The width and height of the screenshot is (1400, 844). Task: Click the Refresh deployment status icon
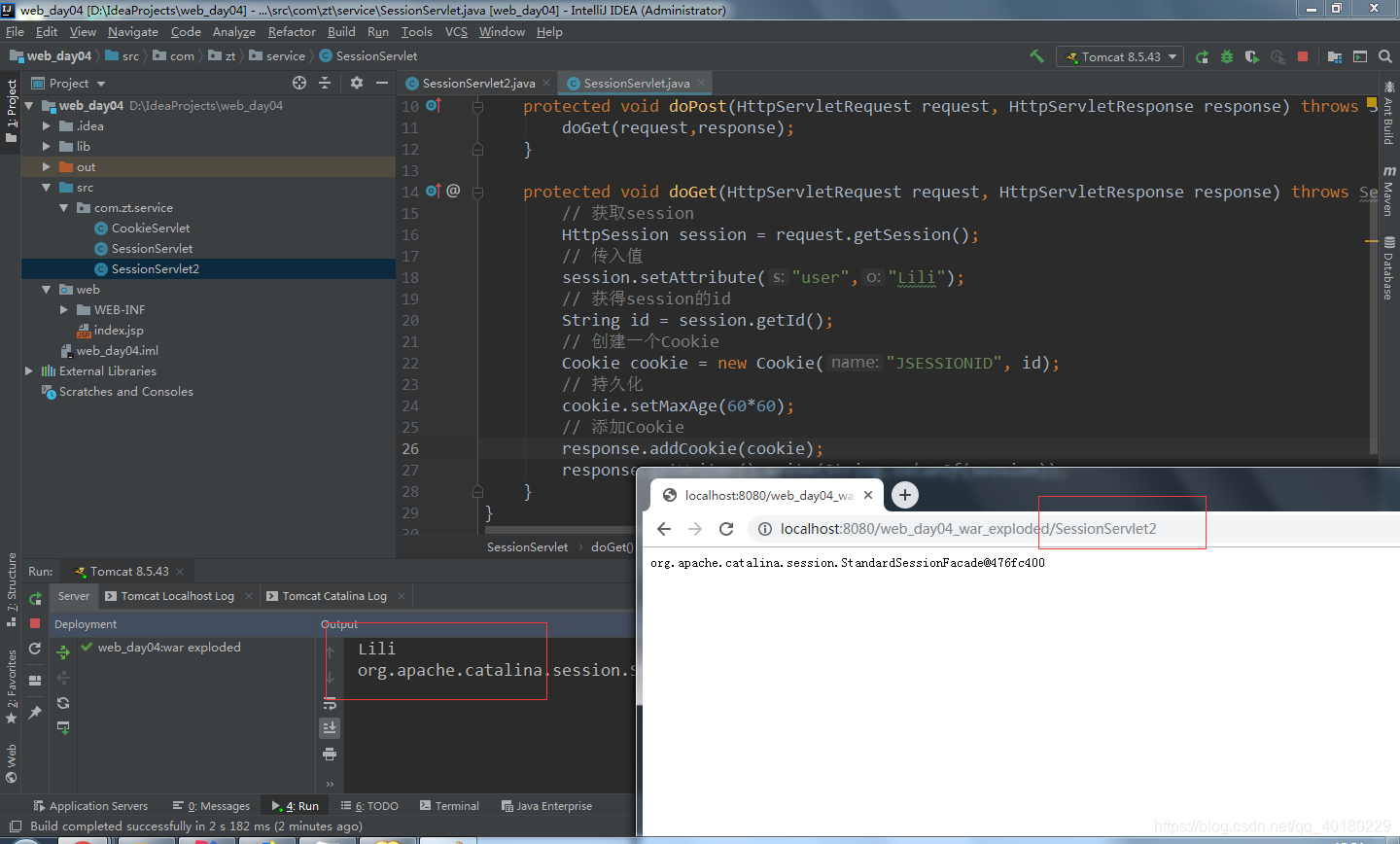click(x=63, y=703)
